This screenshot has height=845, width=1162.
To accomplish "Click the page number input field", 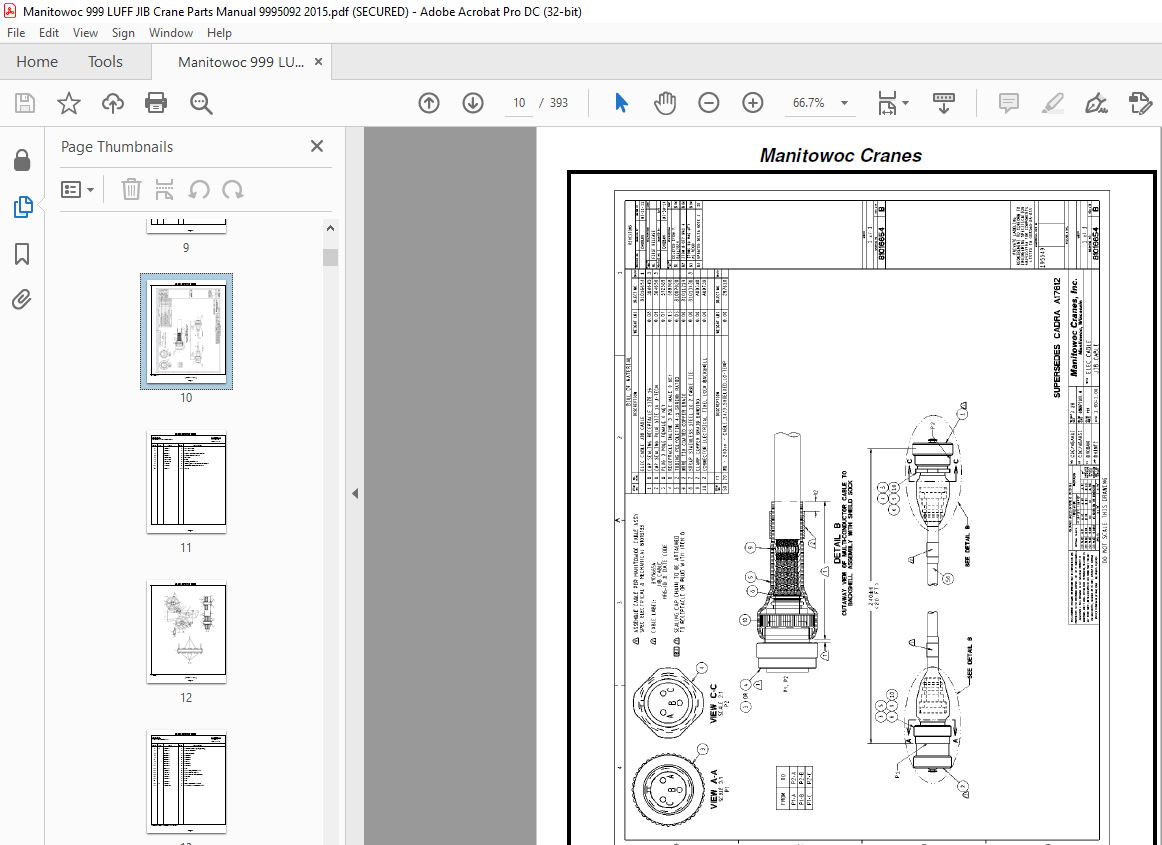I will click(x=519, y=103).
